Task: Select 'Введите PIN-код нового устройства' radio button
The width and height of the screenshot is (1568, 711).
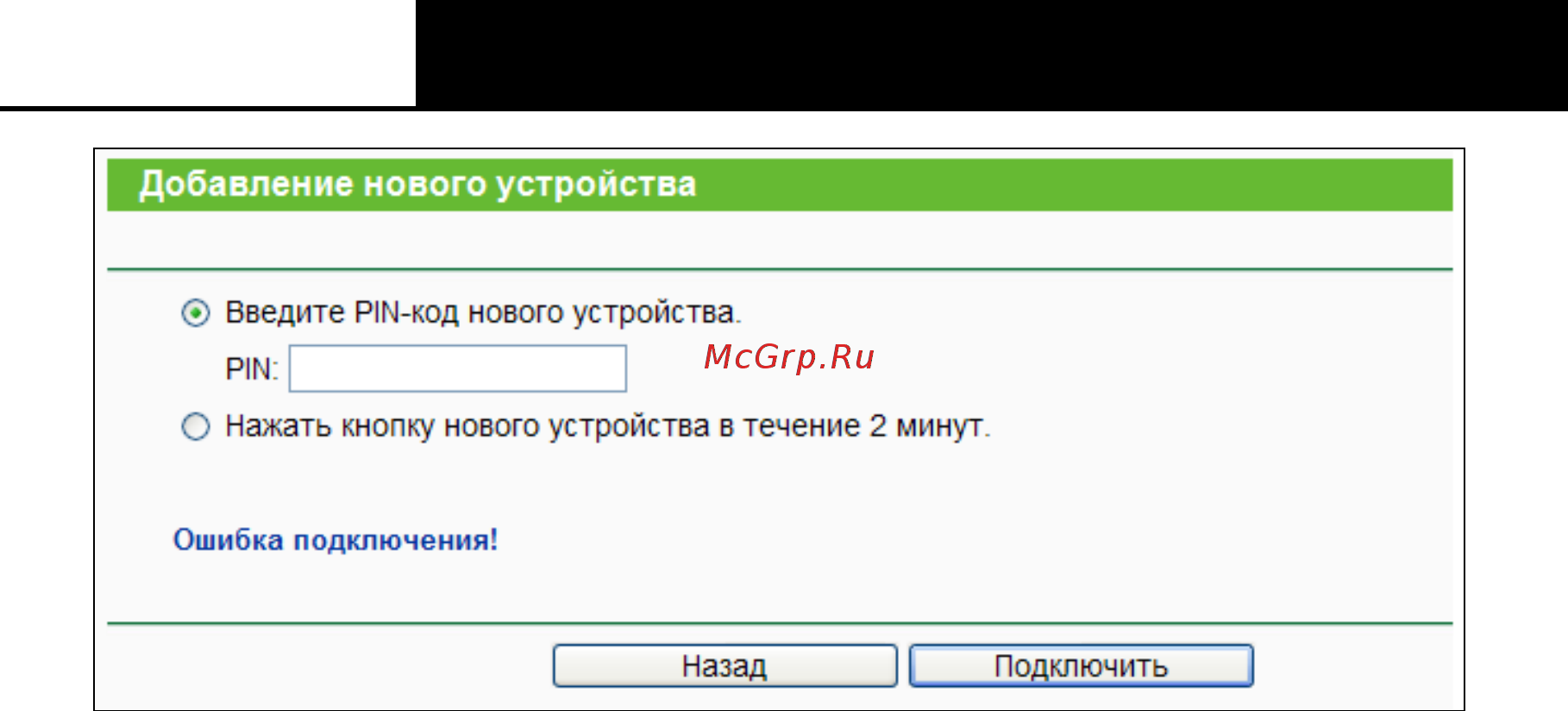Action: pyautogui.click(x=196, y=312)
